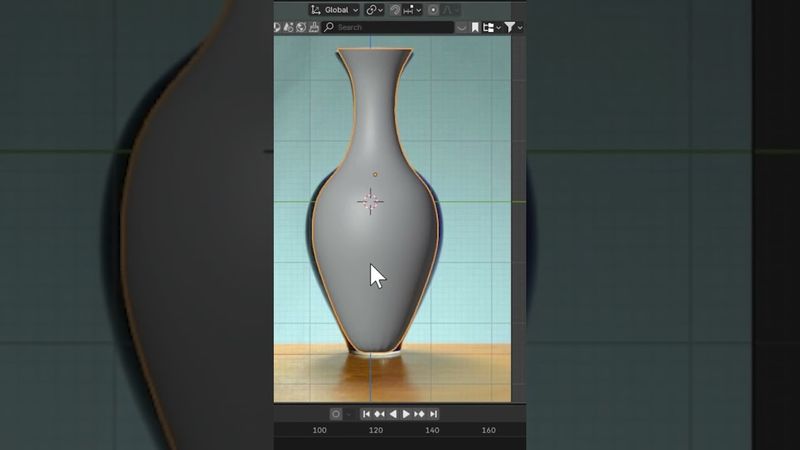Play animation in reverse
800x450 pixels.
pos(392,414)
